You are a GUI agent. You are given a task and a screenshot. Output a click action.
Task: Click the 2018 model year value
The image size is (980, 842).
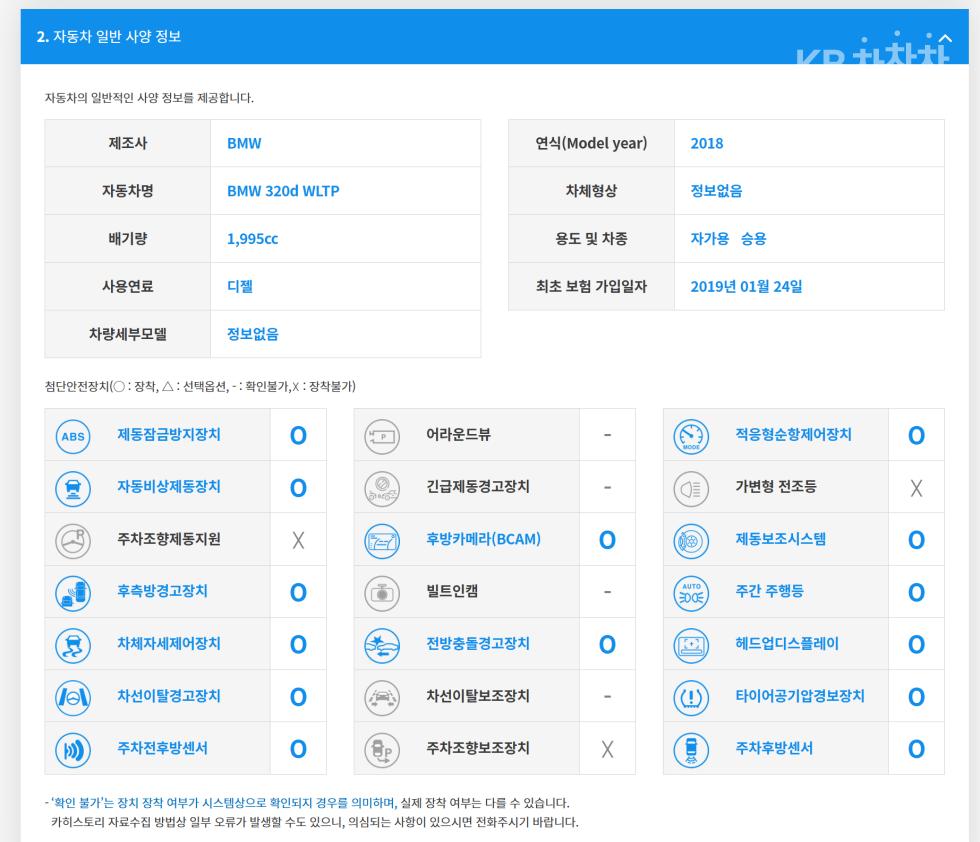click(707, 143)
